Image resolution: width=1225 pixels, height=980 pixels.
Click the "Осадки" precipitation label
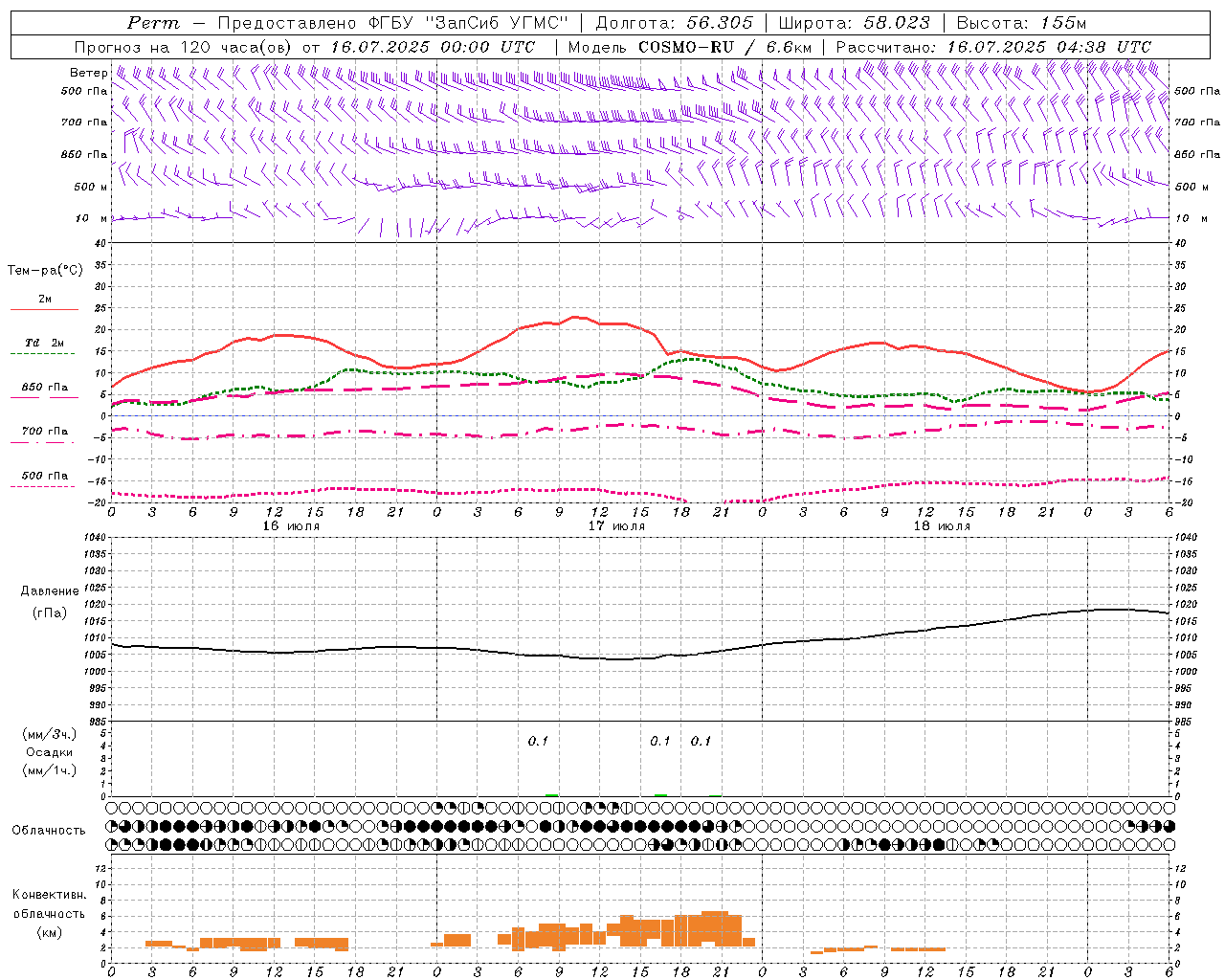click(49, 752)
